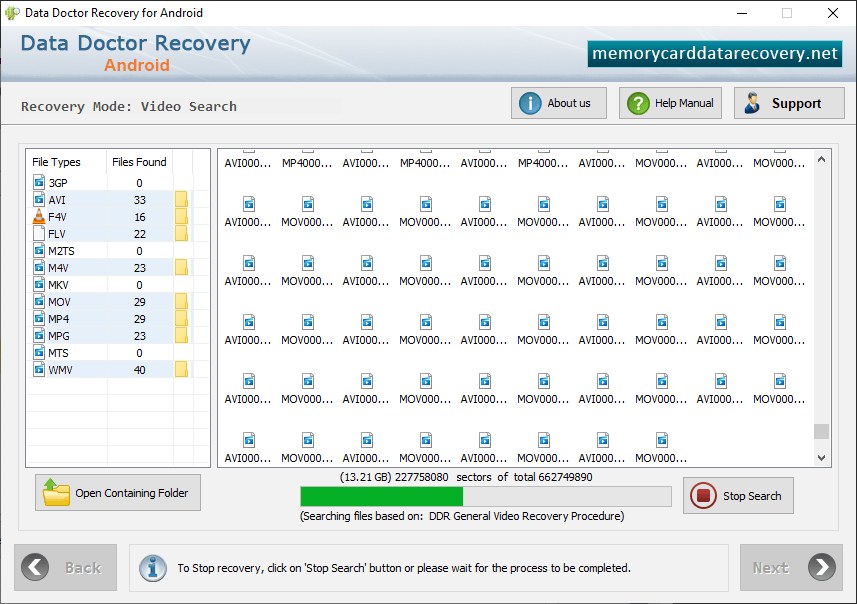Click the AVI file type icon
Viewport: 857px width, 604px height.
pyautogui.click(x=39, y=199)
